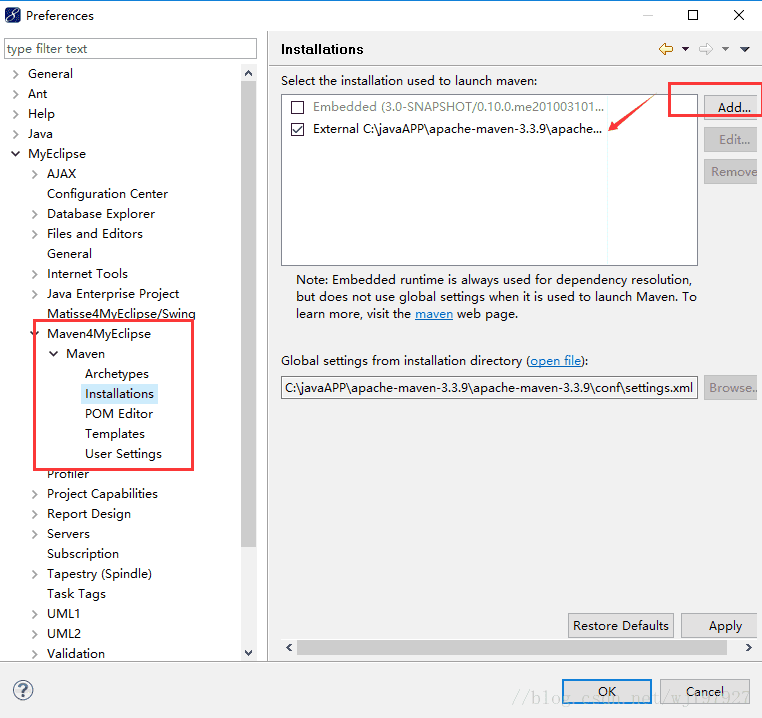762x718 pixels.
Task: Click the tree panel vertical scrollbar thumb
Action: 248,314
